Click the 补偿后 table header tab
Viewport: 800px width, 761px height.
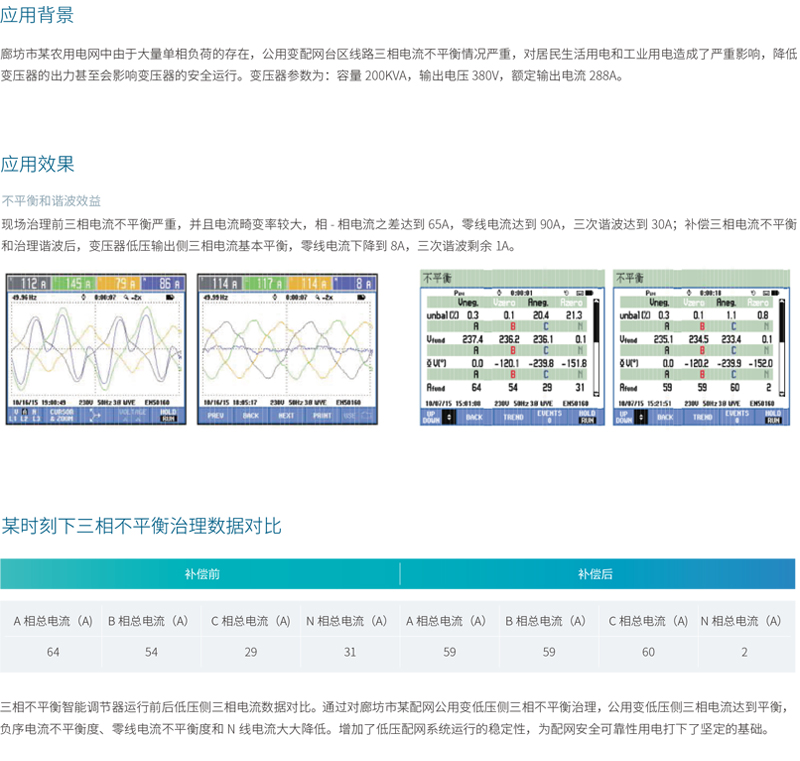pos(598,574)
